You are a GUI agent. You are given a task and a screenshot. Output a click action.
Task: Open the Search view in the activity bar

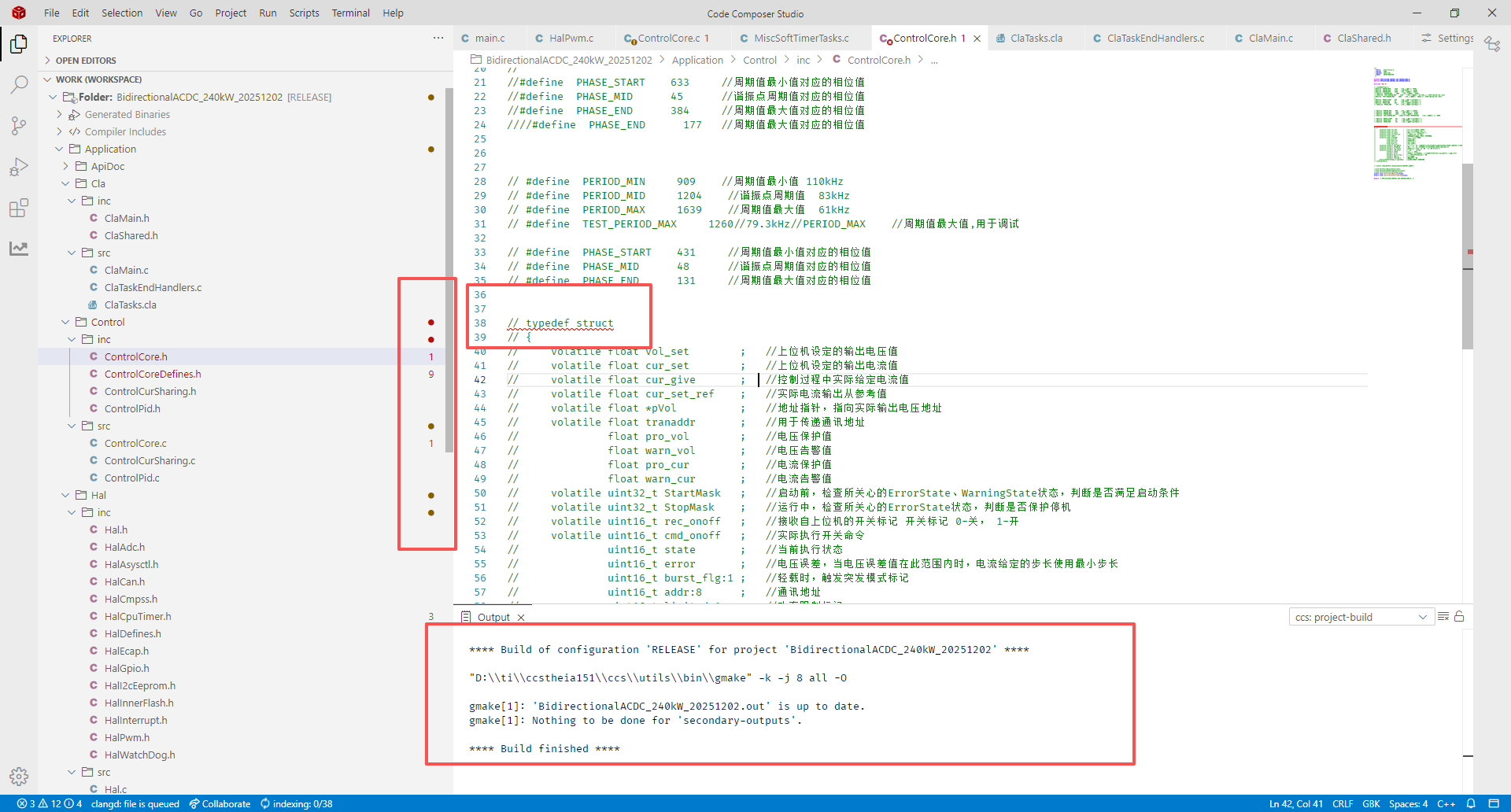[x=19, y=85]
